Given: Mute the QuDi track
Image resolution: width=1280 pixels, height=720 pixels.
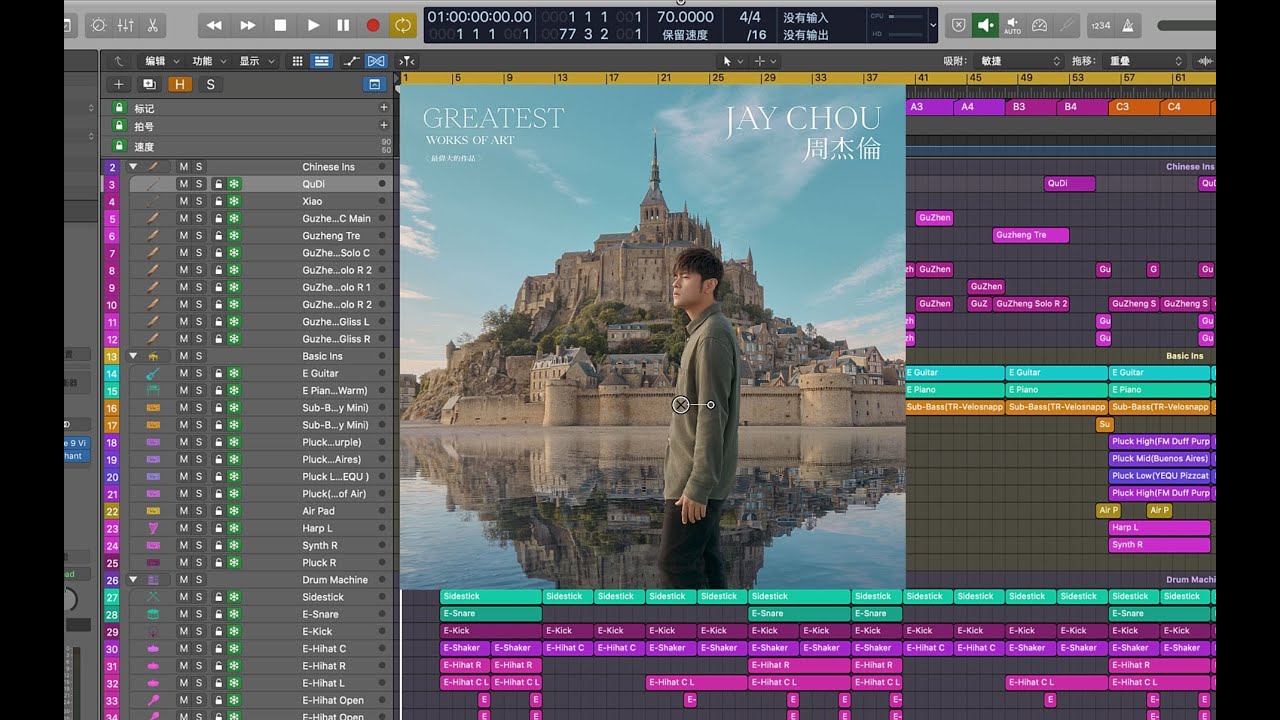Looking at the screenshot, I should point(183,184).
